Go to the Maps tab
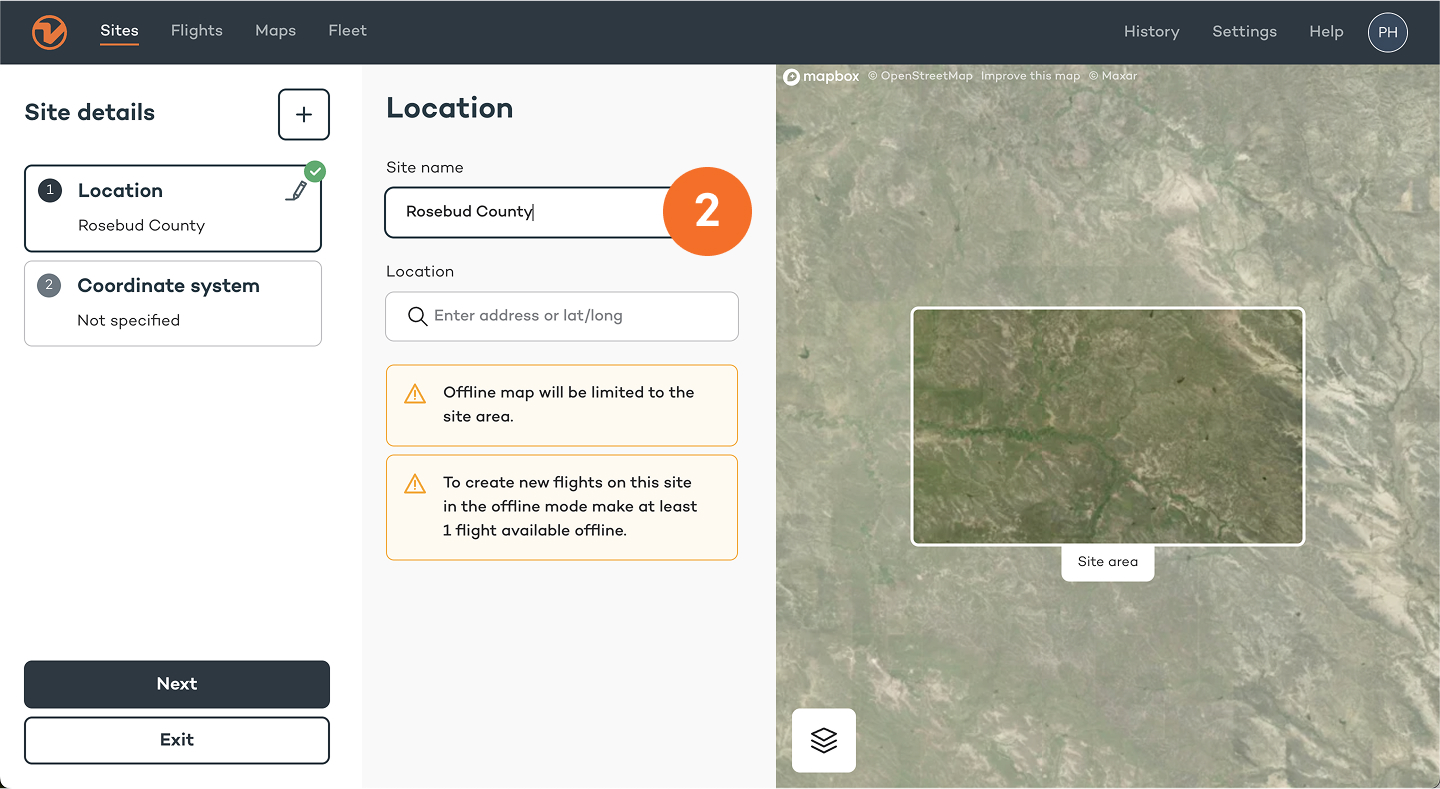Screen dimensions: 1440x789 click(x=275, y=31)
